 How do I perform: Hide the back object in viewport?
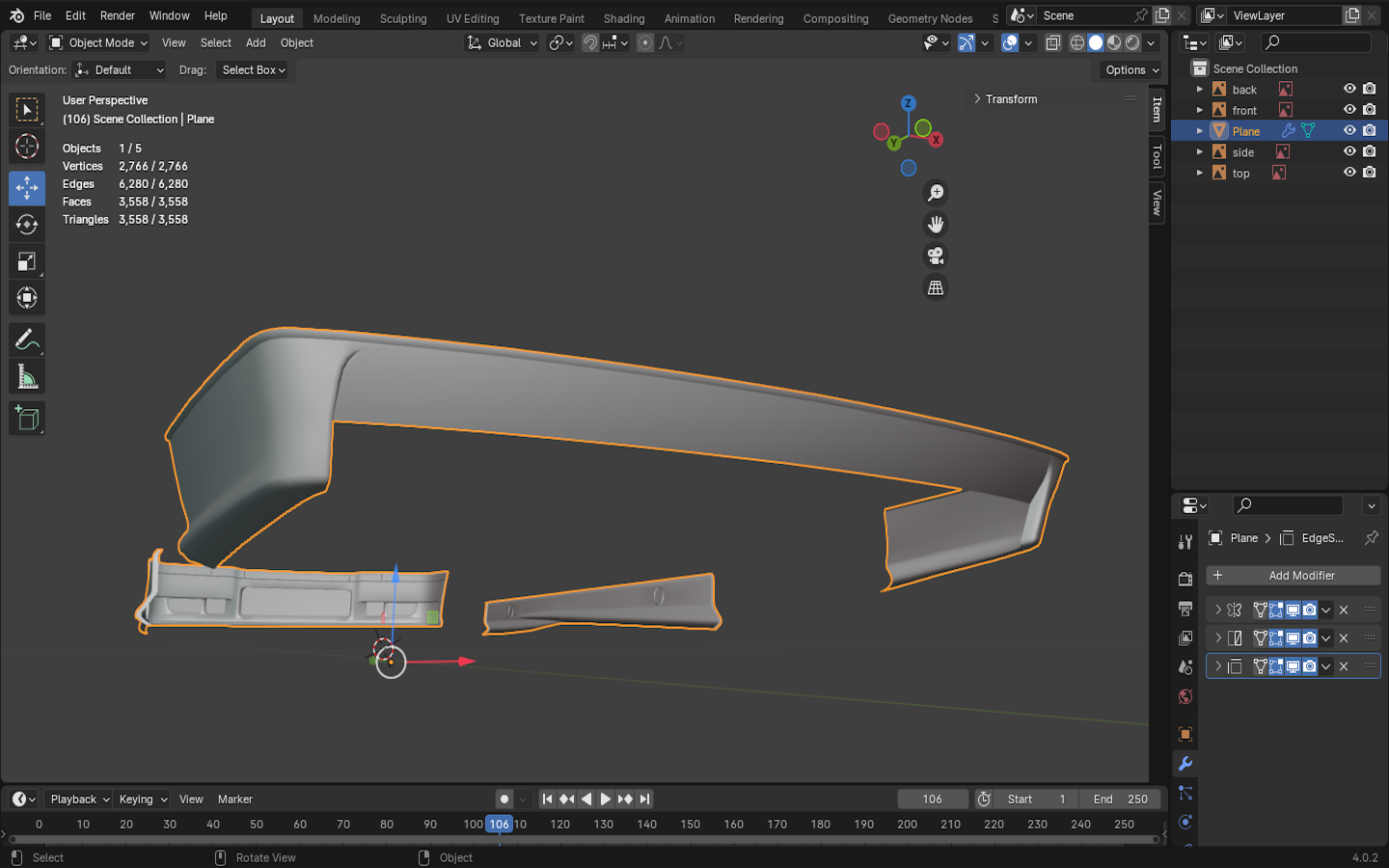[x=1349, y=89]
